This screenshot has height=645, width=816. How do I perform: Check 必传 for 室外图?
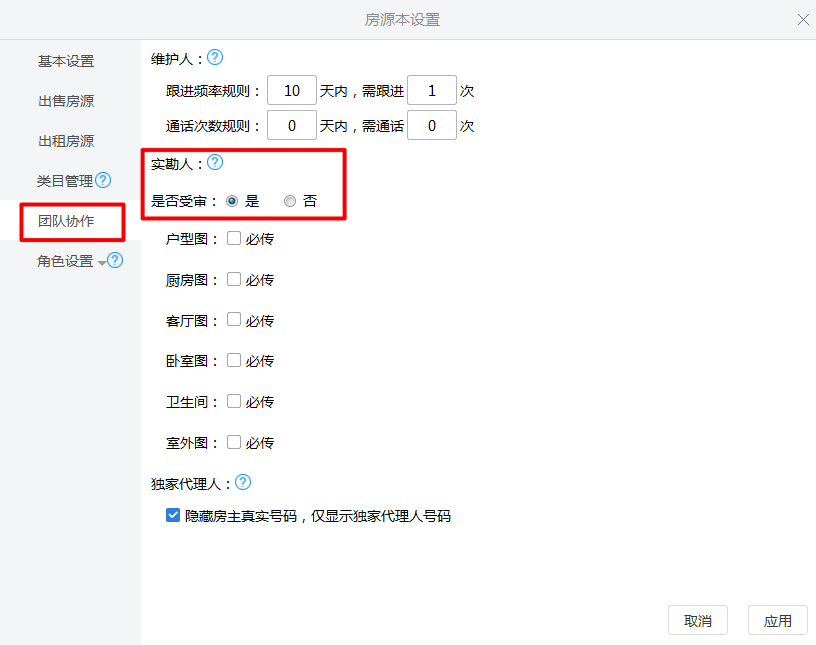click(x=234, y=442)
